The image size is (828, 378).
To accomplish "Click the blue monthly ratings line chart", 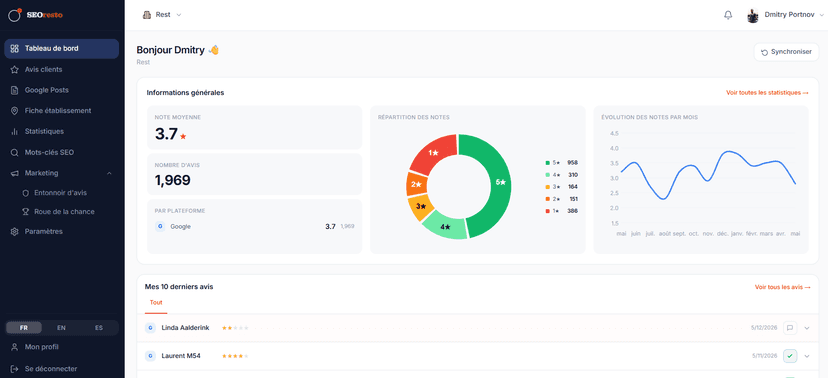I will 708,175.
